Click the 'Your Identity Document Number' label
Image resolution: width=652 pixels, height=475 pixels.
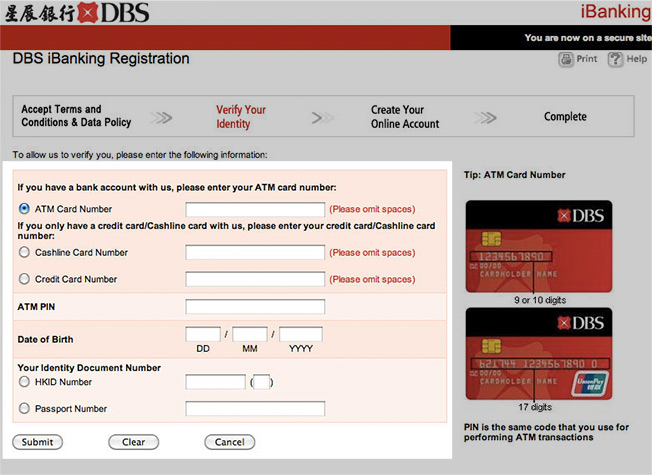tap(89, 368)
